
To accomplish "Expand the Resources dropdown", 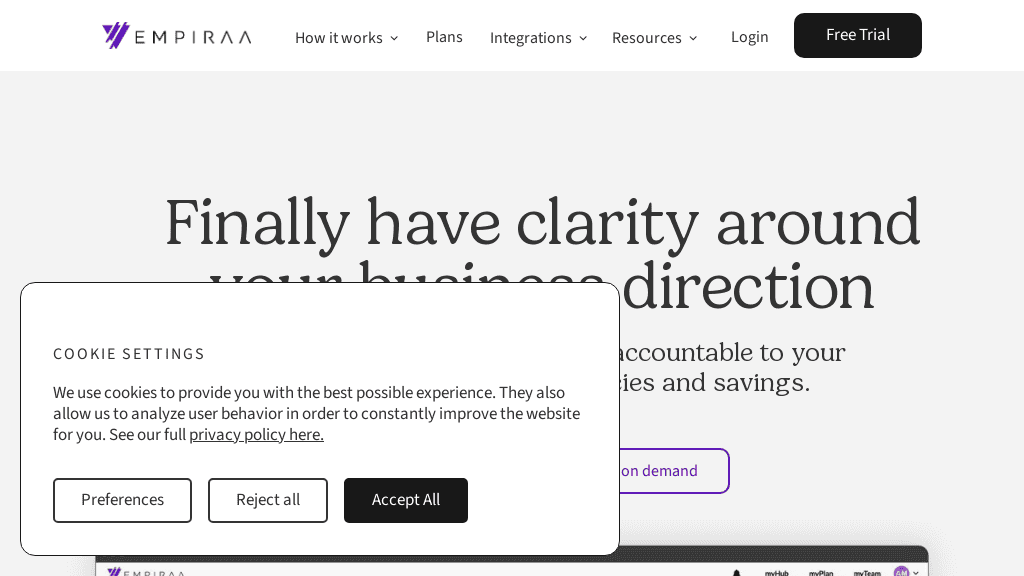I will pyautogui.click(x=654, y=37).
